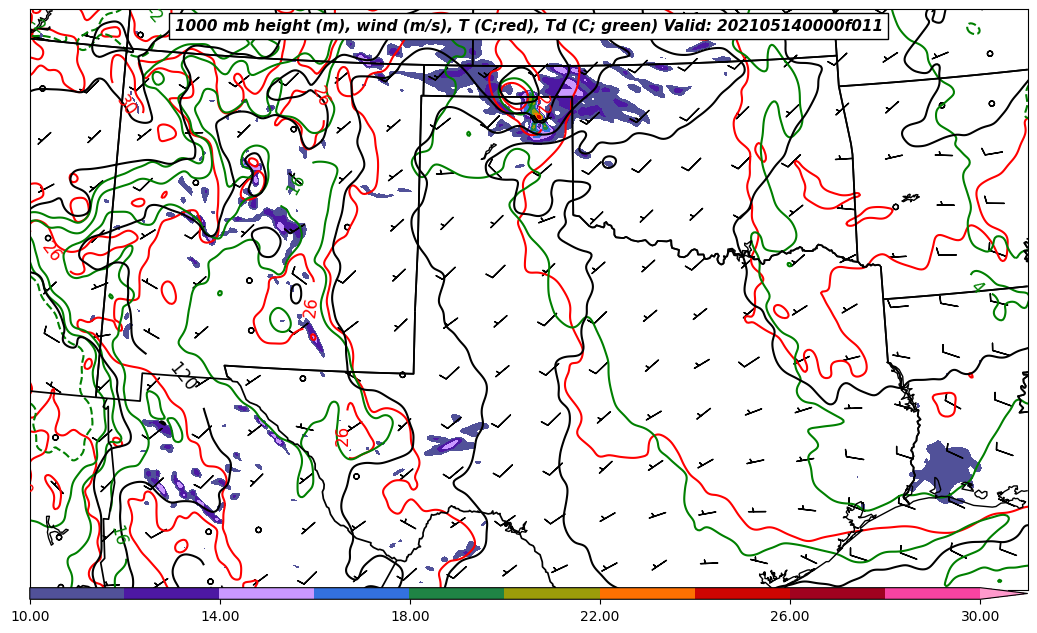This screenshot has width=1037, height=633.
Task: Click the slate-blue 10–12 colorbar segment
Action: [x=77, y=593]
